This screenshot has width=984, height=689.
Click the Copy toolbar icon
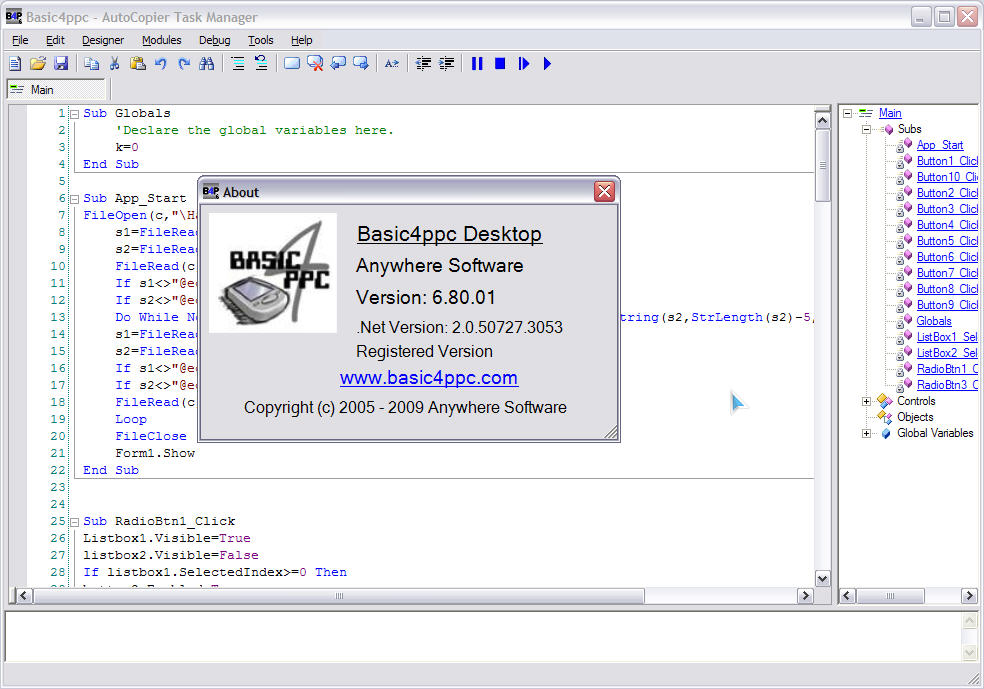[x=92, y=63]
